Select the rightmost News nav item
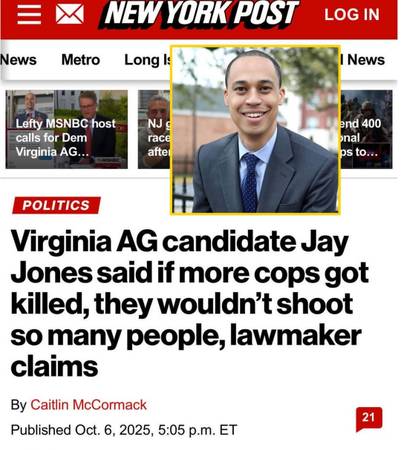This screenshot has width=401, height=450. point(362,60)
